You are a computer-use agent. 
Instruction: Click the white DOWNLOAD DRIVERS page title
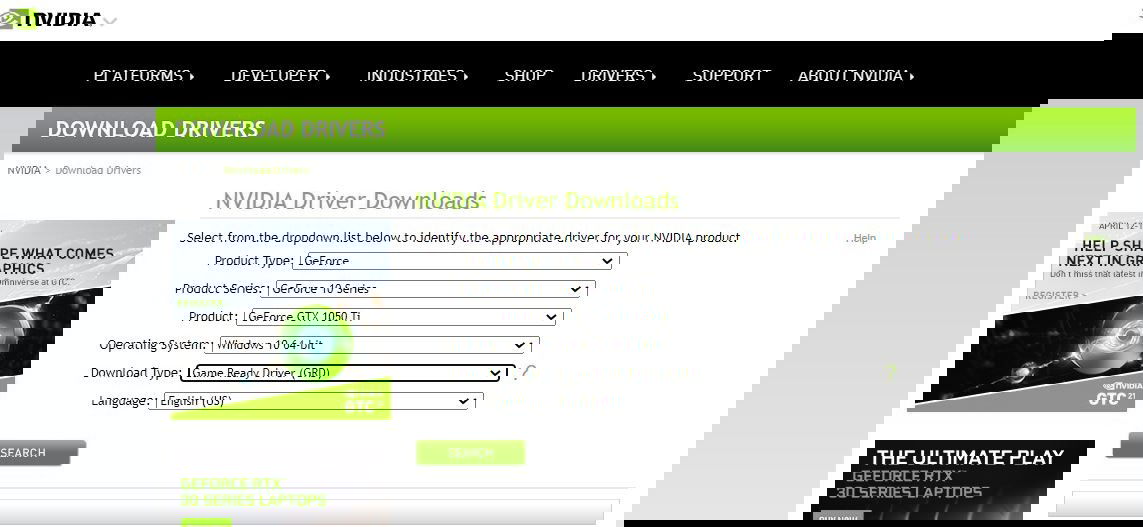[x=153, y=130]
